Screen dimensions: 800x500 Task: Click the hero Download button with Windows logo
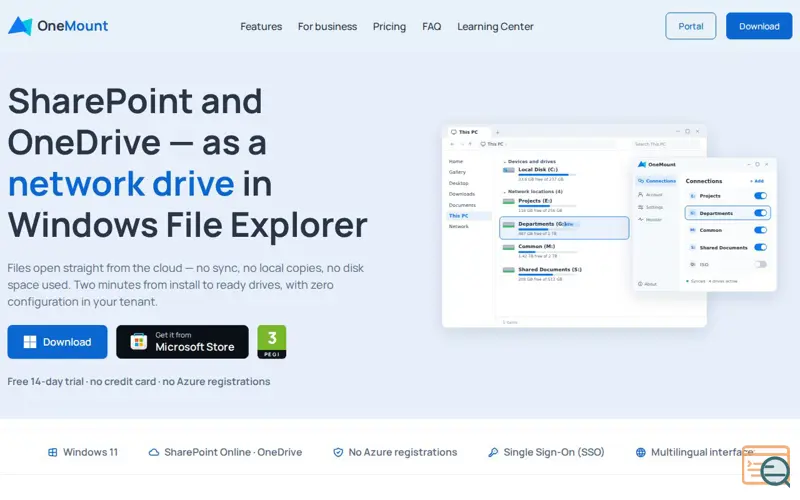[57, 342]
